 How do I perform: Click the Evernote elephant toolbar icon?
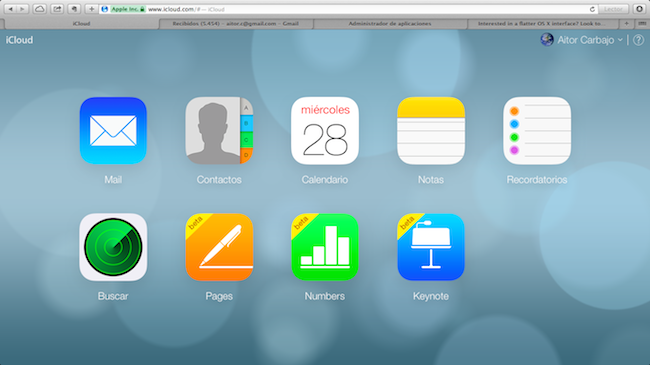[x=74, y=9]
